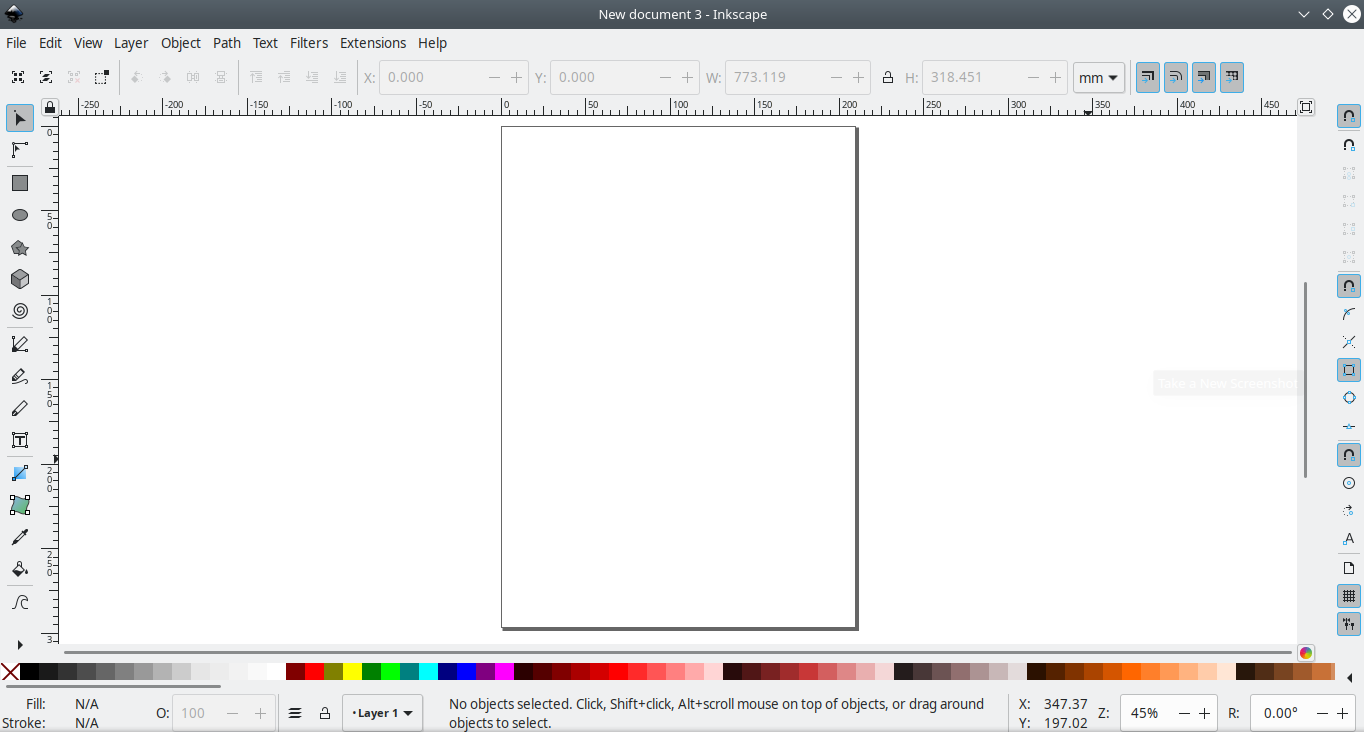The height and width of the screenshot is (732, 1364).
Task: Toggle move gradients with objects
Action: coord(1204,77)
